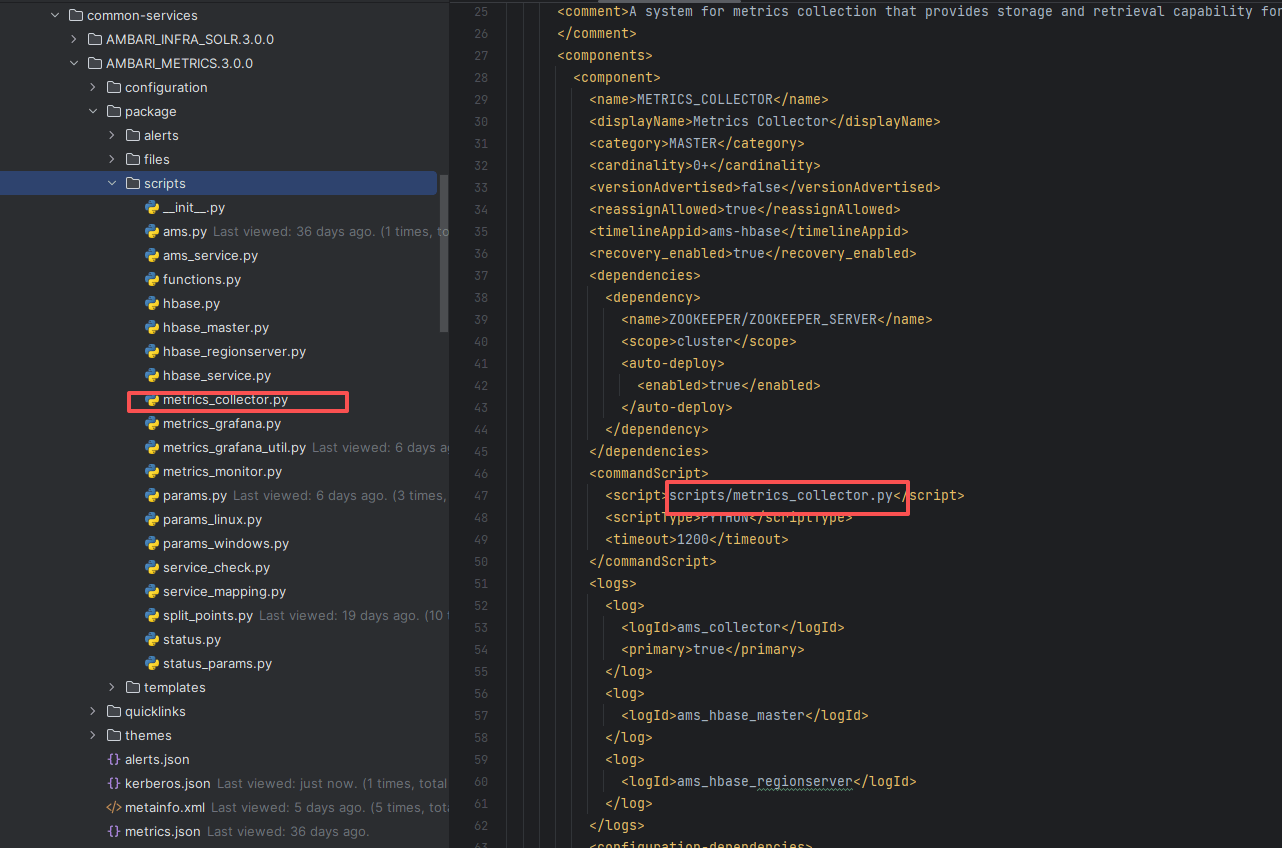1282x848 pixels.
Task: Collapse the AMBARI_METRICS.3.0.0 folder chevron
Action: pos(73,64)
